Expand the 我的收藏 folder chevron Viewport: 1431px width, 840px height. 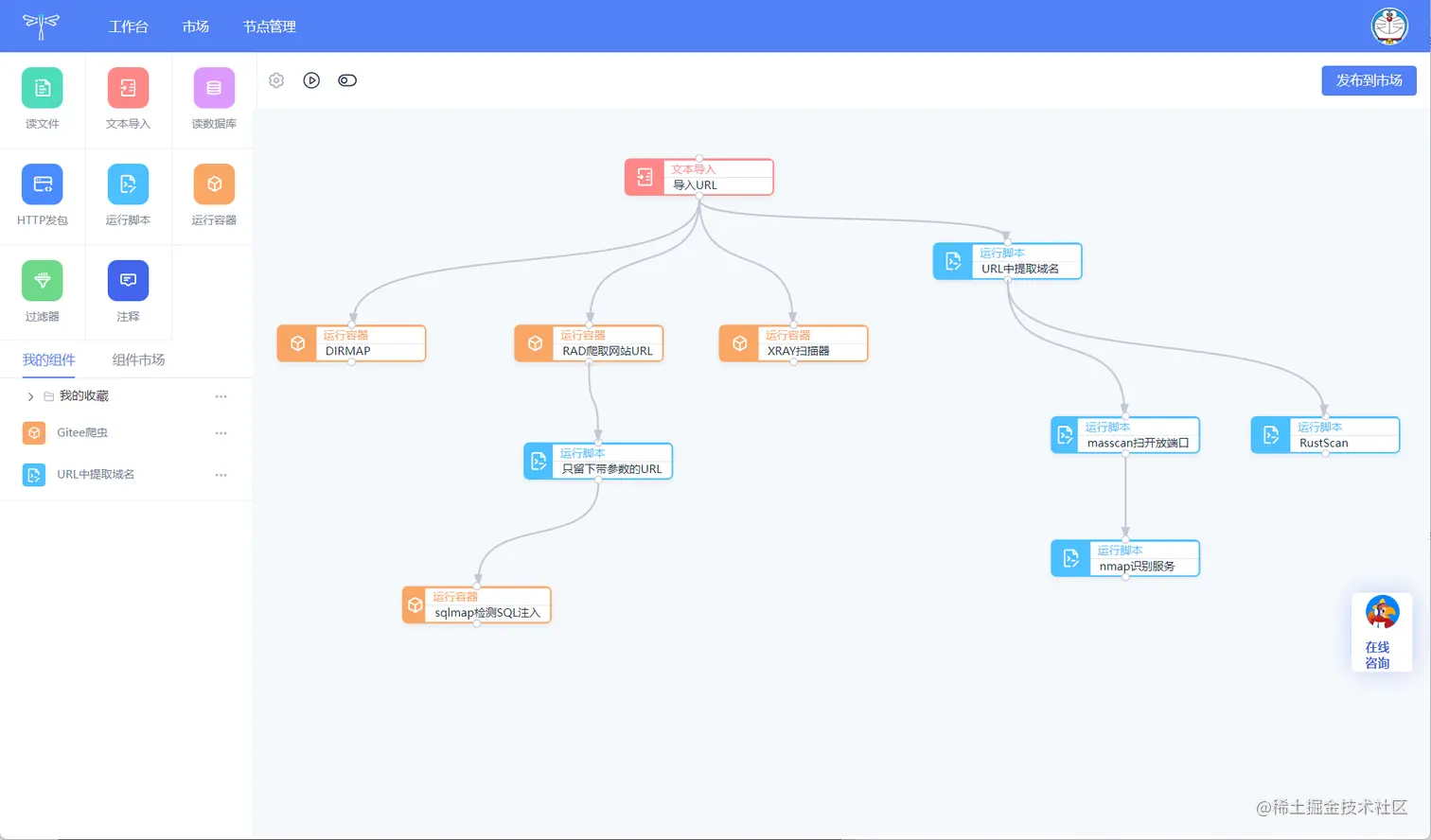pos(30,396)
